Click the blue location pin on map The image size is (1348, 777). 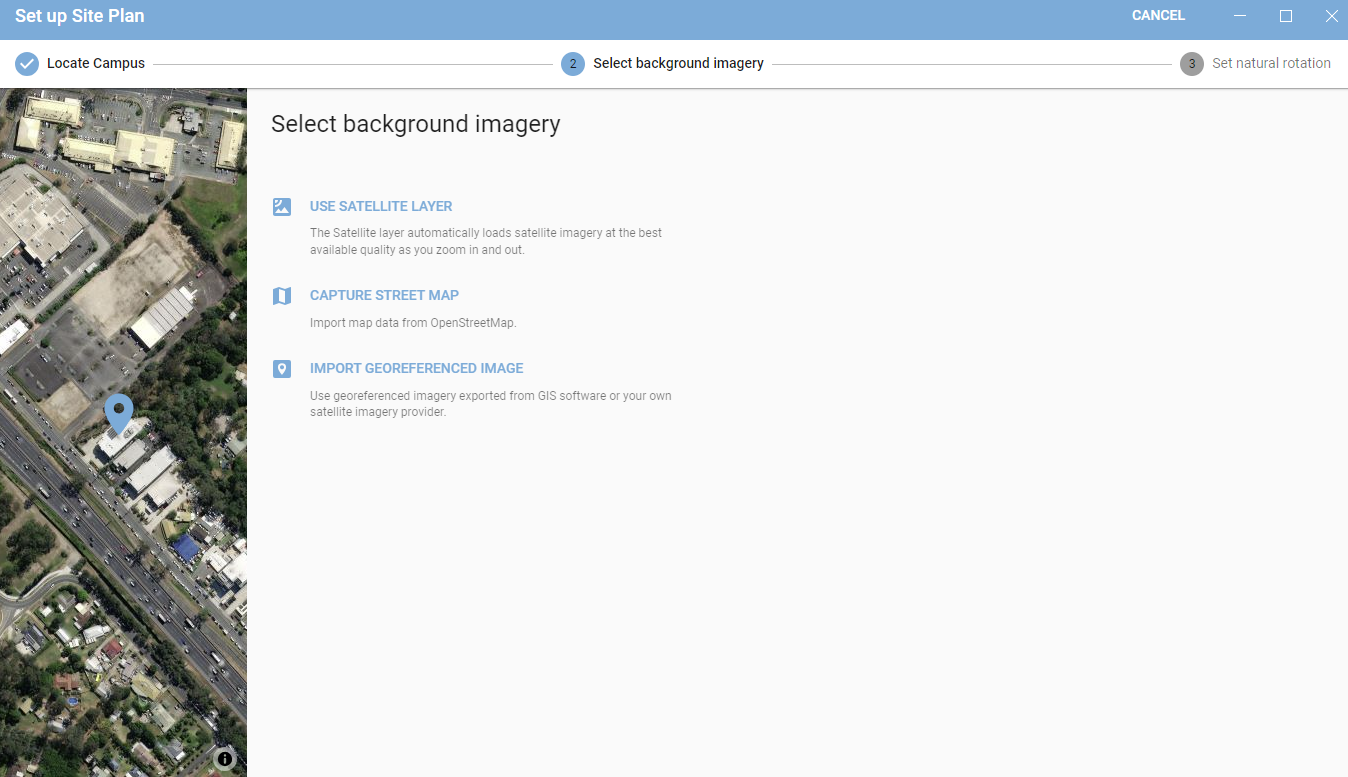(119, 414)
